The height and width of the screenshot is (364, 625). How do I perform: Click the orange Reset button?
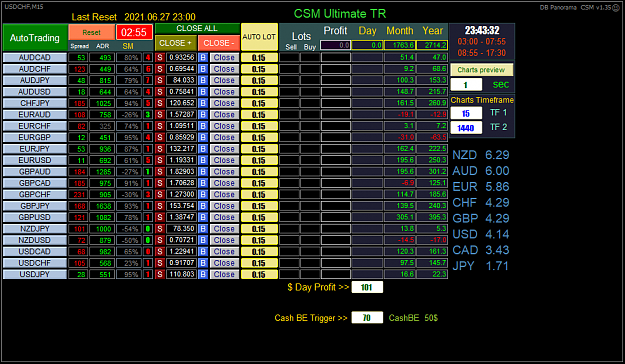click(91, 32)
